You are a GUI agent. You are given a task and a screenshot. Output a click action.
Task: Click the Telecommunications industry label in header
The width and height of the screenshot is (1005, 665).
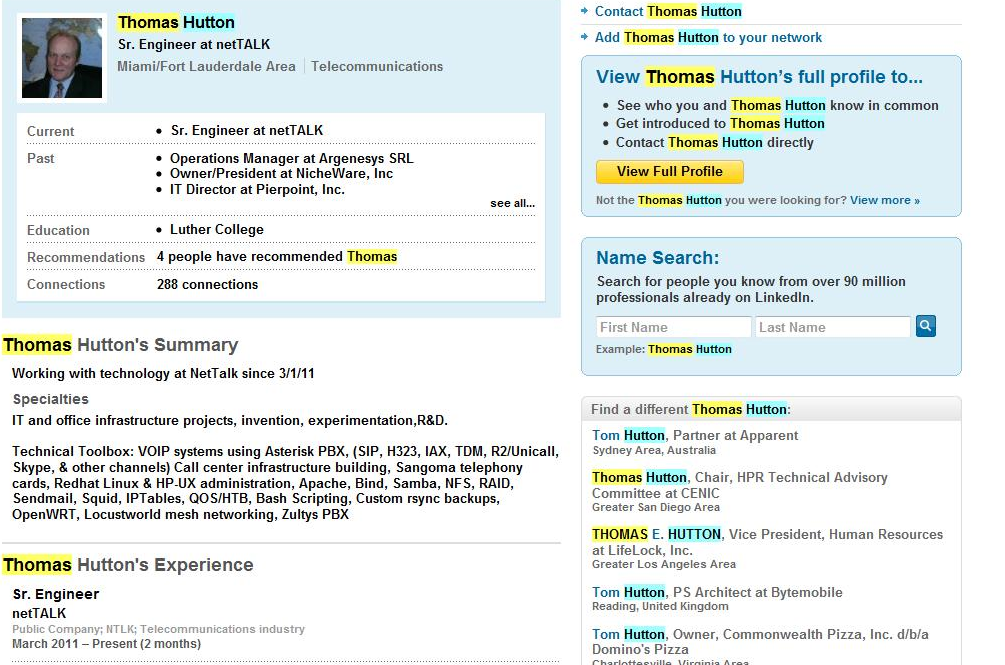pyautogui.click(x=377, y=67)
